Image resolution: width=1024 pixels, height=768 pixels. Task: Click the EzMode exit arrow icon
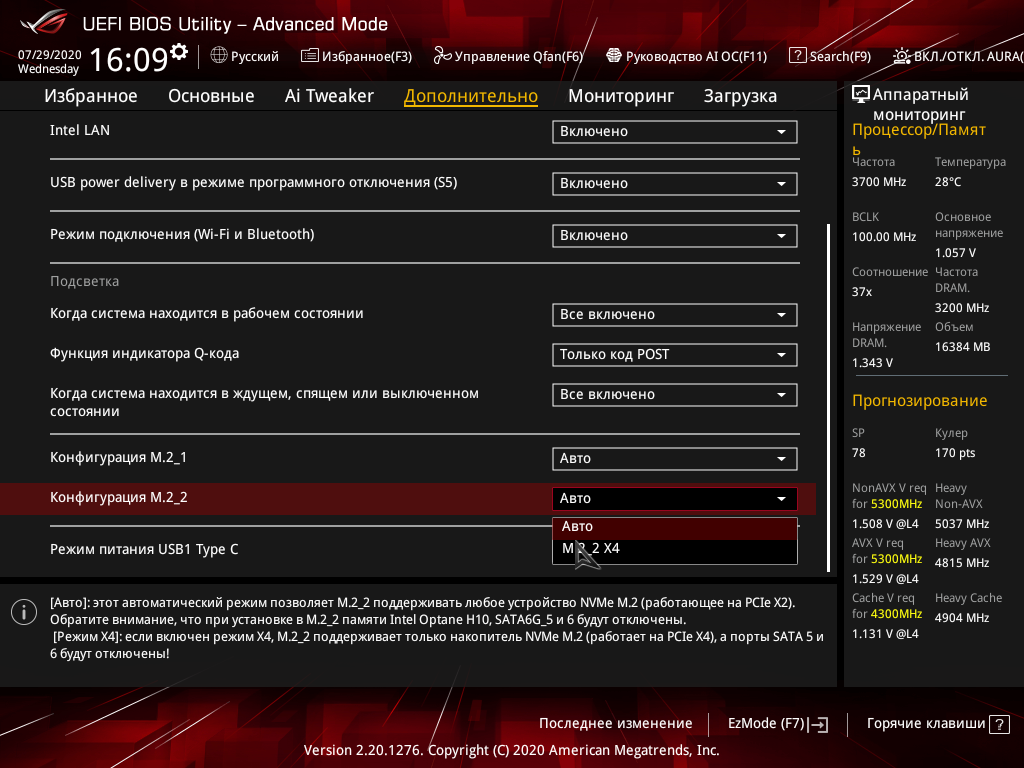818,724
